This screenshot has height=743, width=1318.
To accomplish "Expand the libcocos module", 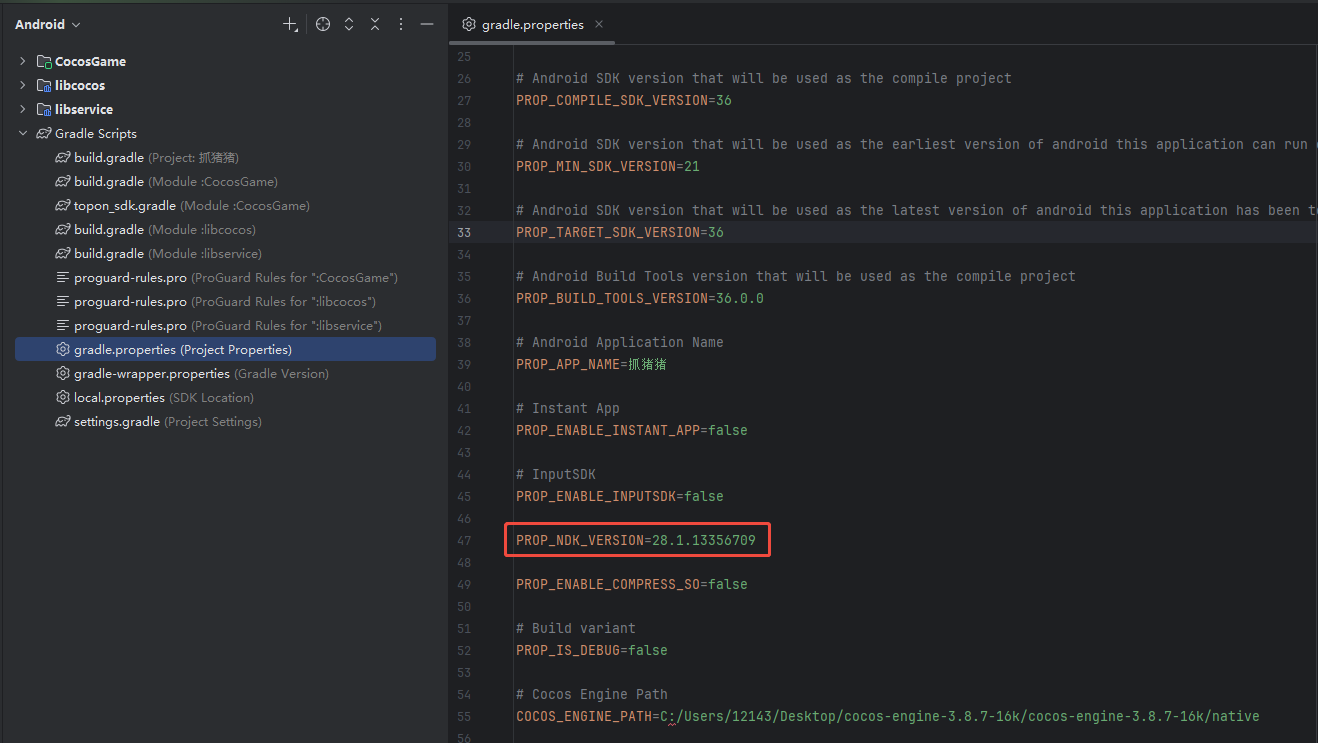I will point(23,85).
